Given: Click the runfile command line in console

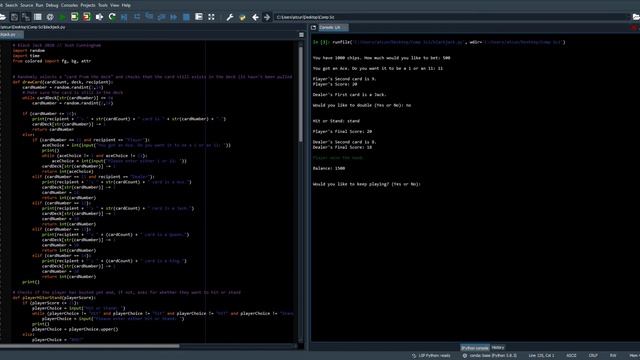Looking at the screenshot, I should point(439,42).
